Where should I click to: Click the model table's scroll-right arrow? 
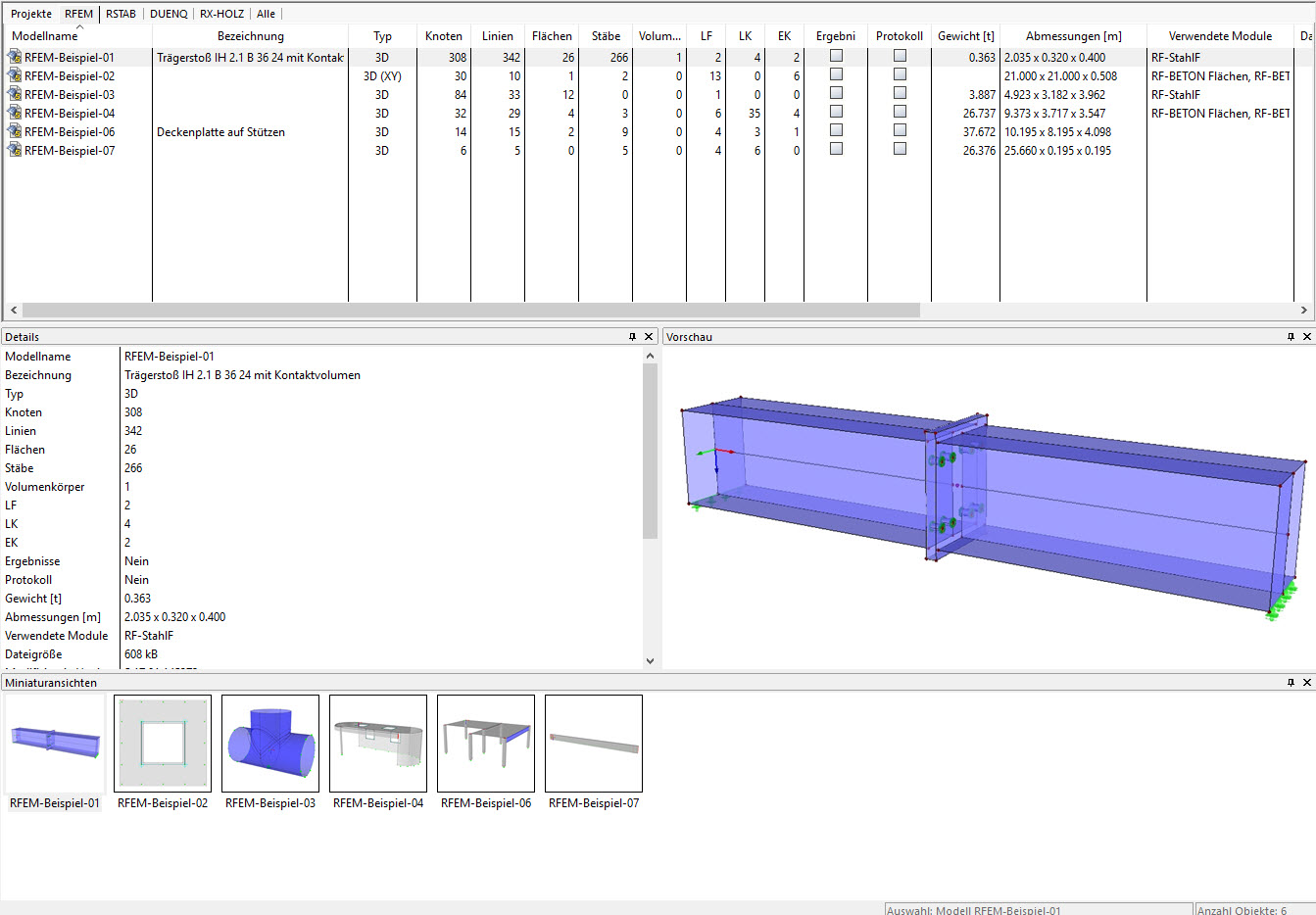pyautogui.click(x=1303, y=310)
